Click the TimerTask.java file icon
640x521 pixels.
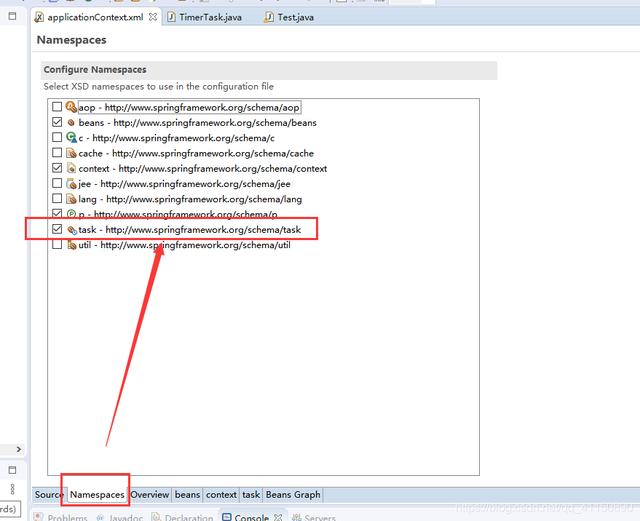point(171,17)
